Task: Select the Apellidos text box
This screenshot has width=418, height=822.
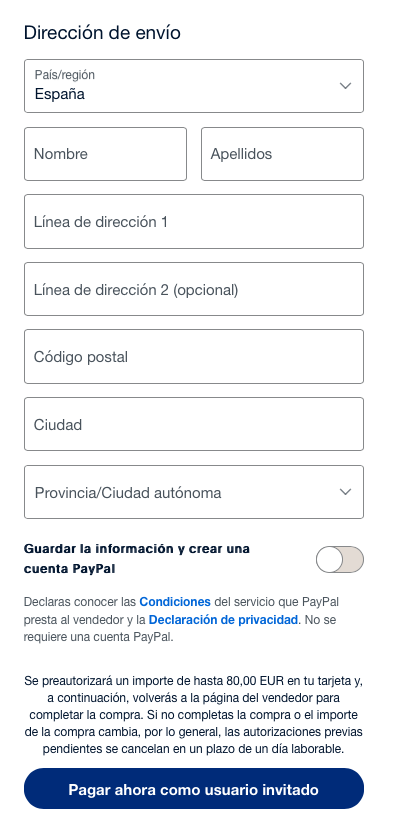Action: (282, 154)
